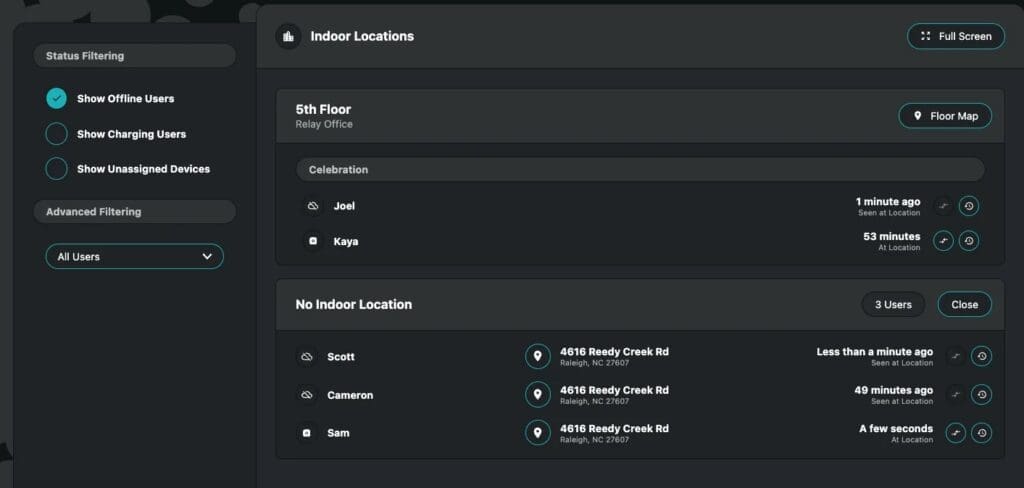Select user Sam in the list
Screen dimensions: 1024x488
tap(338, 432)
